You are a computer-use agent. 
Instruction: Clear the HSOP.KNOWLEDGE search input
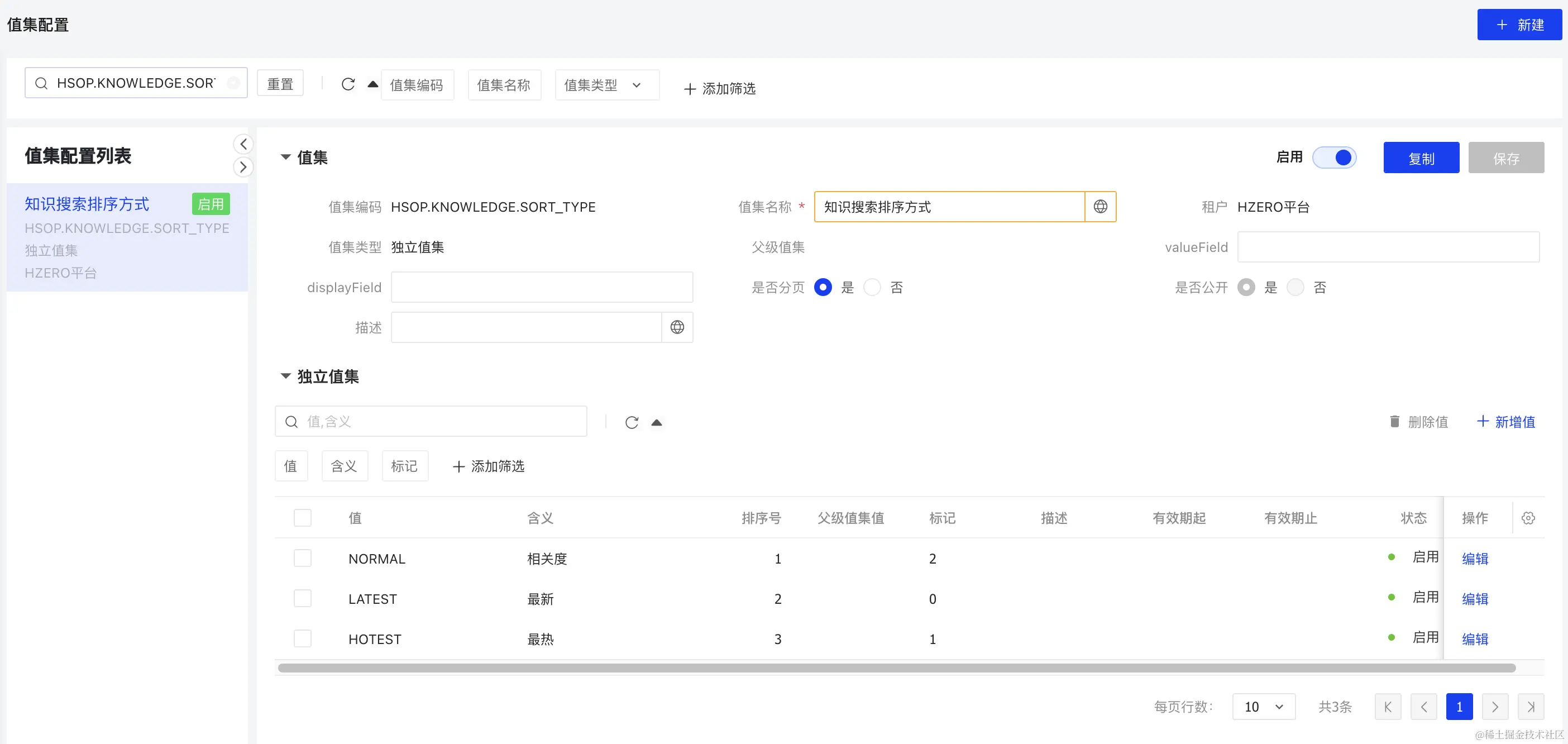233,83
